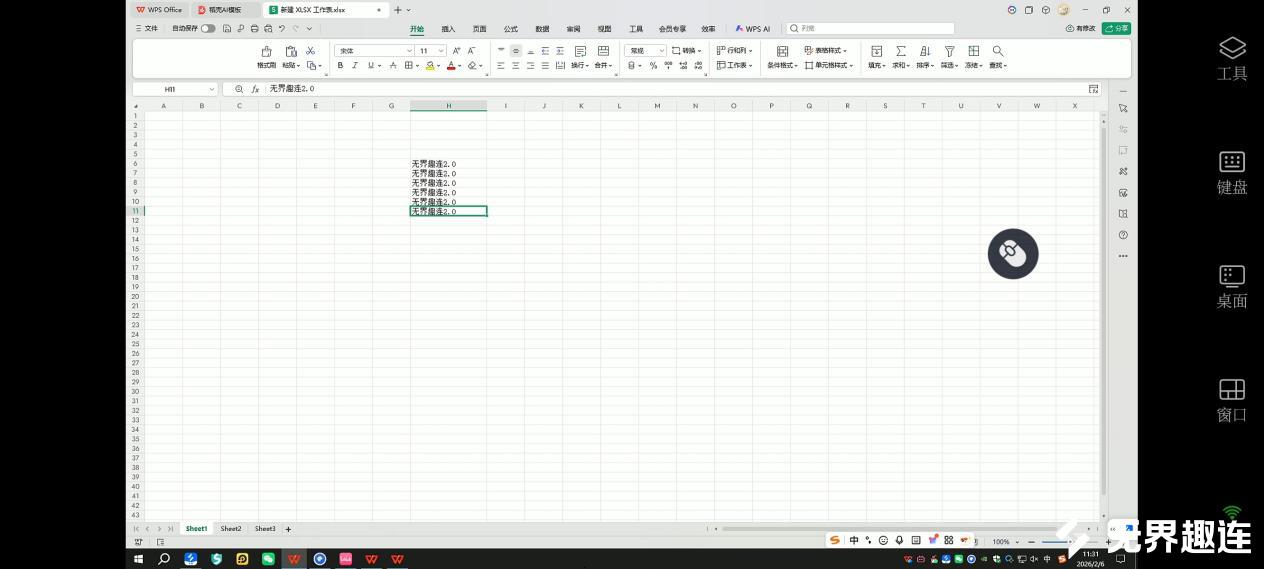Click the Cut scissors icon
The image size is (1264, 569).
tap(311, 51)
